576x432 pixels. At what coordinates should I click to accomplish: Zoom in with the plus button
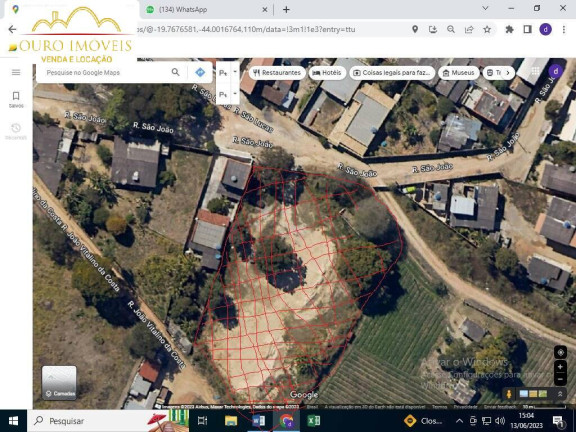pyautogui.click(x=560, y=367)
